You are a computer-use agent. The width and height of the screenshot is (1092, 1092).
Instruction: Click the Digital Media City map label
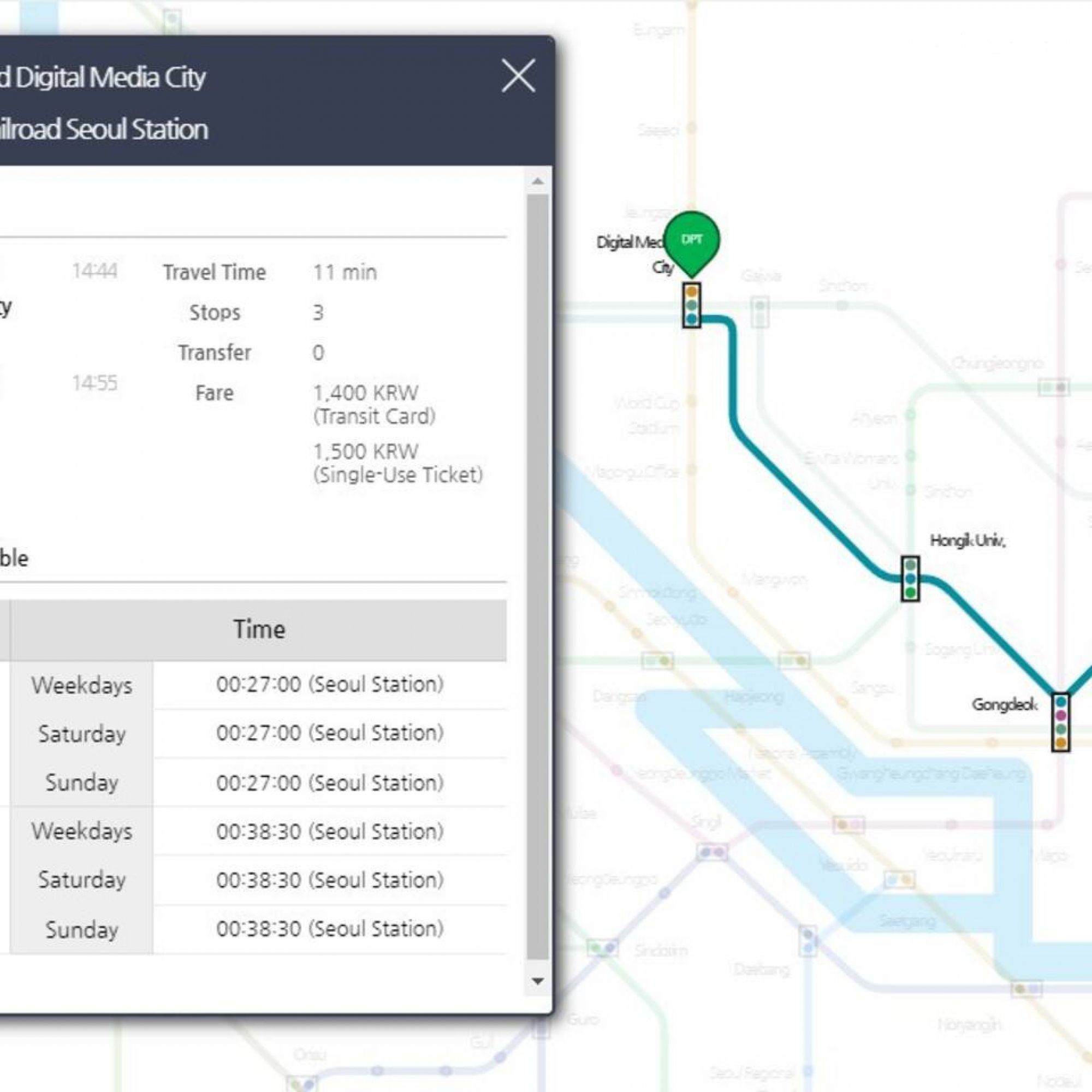click(632, 254)
